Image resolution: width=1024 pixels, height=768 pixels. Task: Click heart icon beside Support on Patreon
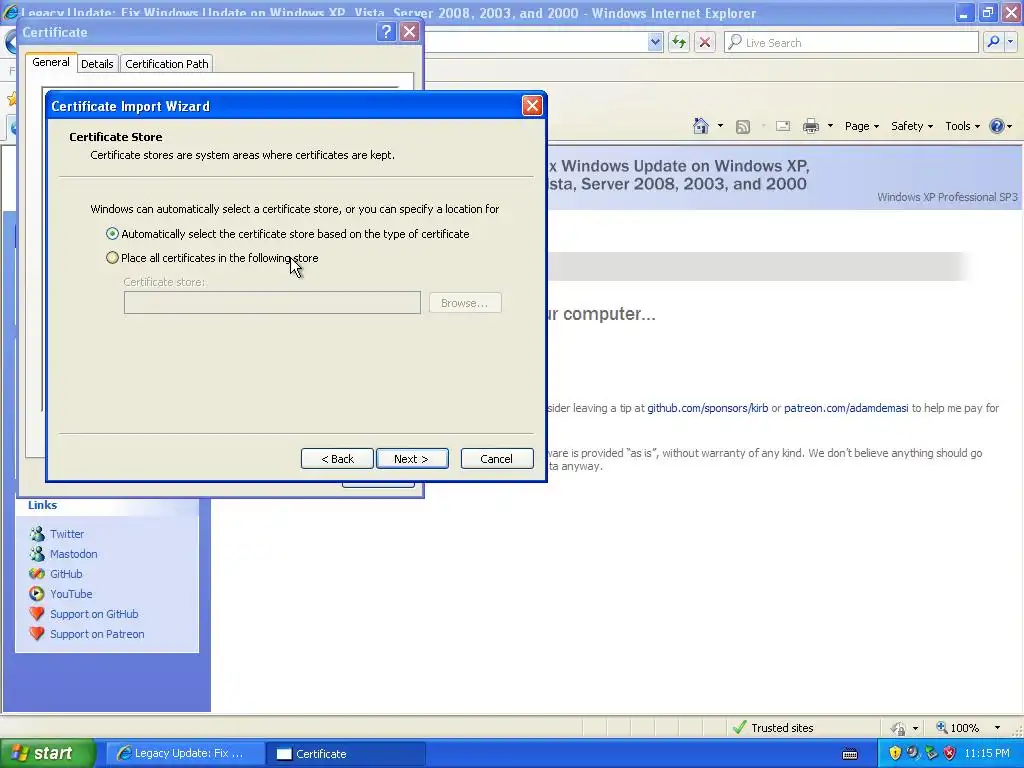click(37, 633)
